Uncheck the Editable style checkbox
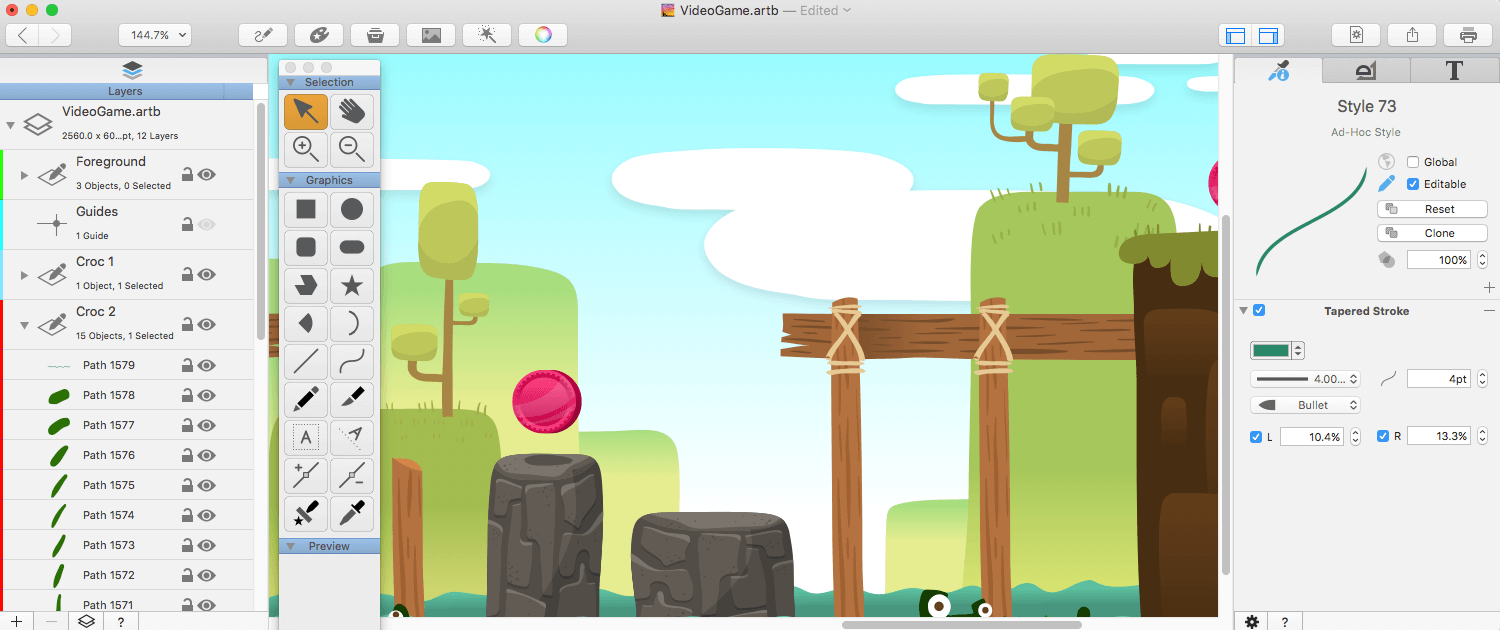 click(1413, 184)
